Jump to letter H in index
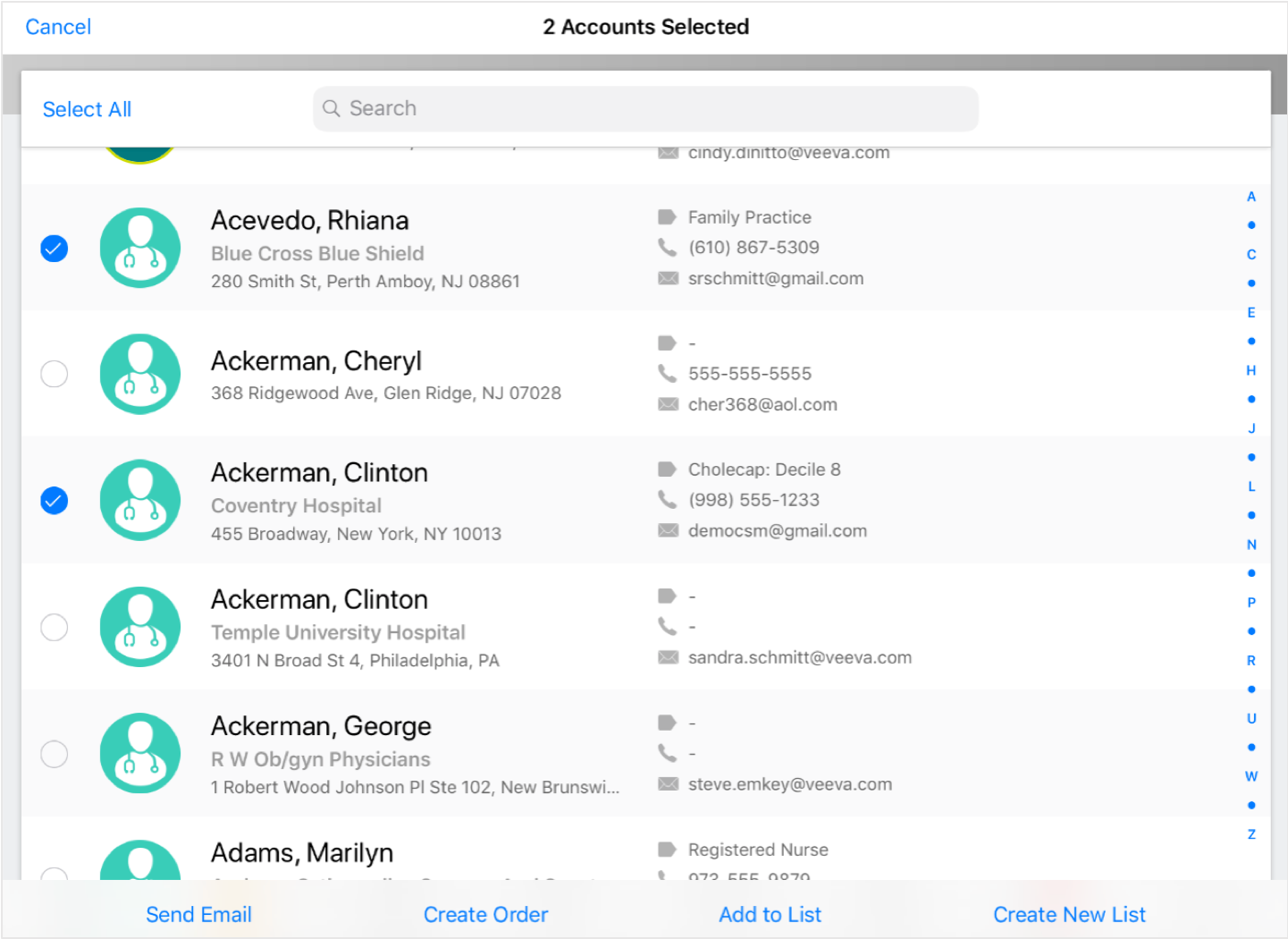 pos(1251,370)
